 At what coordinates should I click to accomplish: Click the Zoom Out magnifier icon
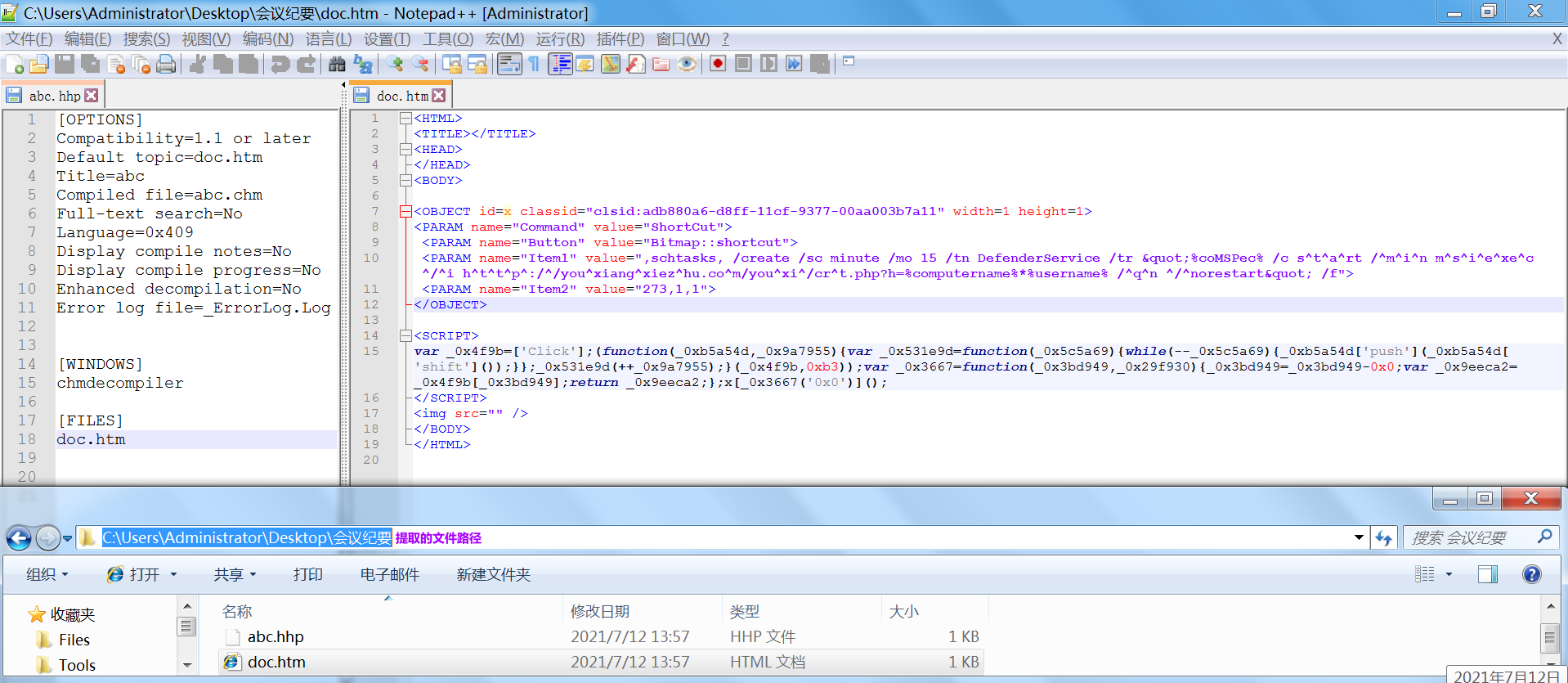coord(420,64)
